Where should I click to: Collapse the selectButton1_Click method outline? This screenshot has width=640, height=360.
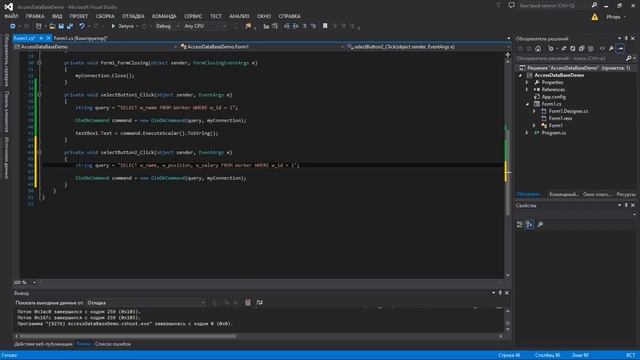pyautogui.click(x=39, y=95)
